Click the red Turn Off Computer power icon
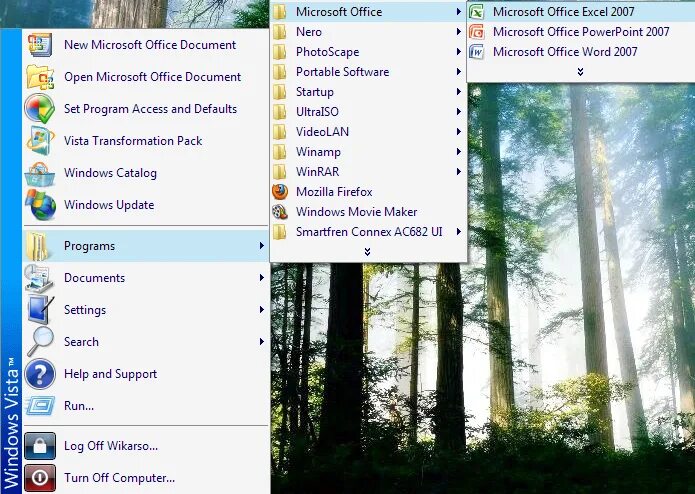This screenshot has height=494, width=695. 39,478
